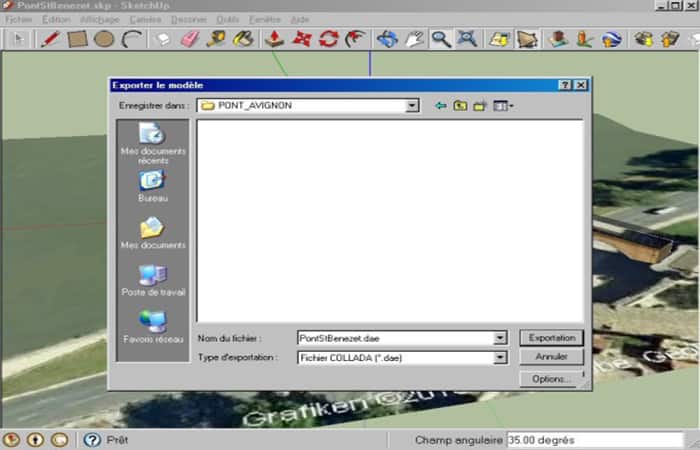Select the Orbit camera tool
The height and width of the screenshot is (450, 700).
click(387, 39)
